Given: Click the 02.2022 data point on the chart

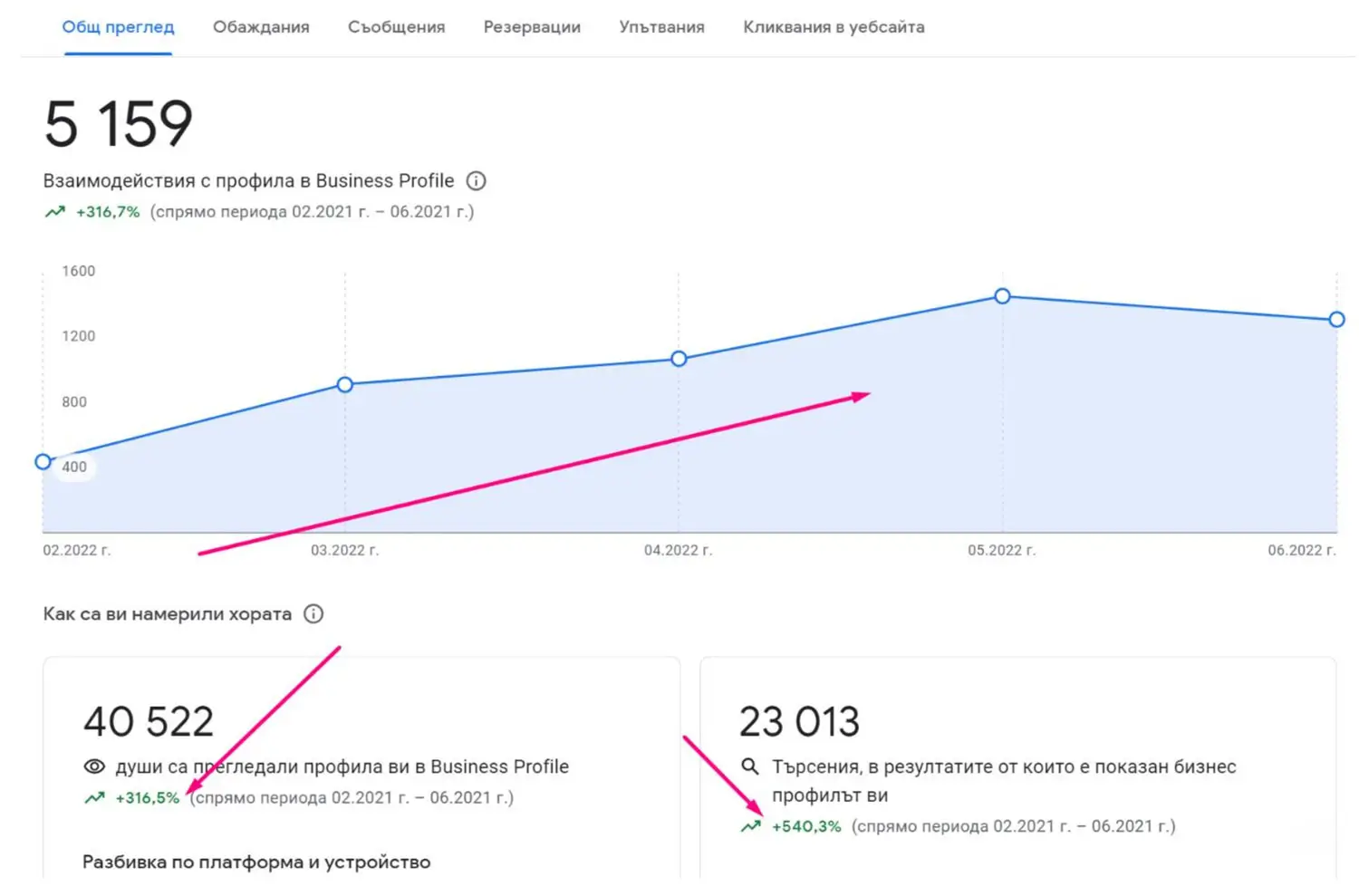Looking at the screenshot, I should pos(43,461).
